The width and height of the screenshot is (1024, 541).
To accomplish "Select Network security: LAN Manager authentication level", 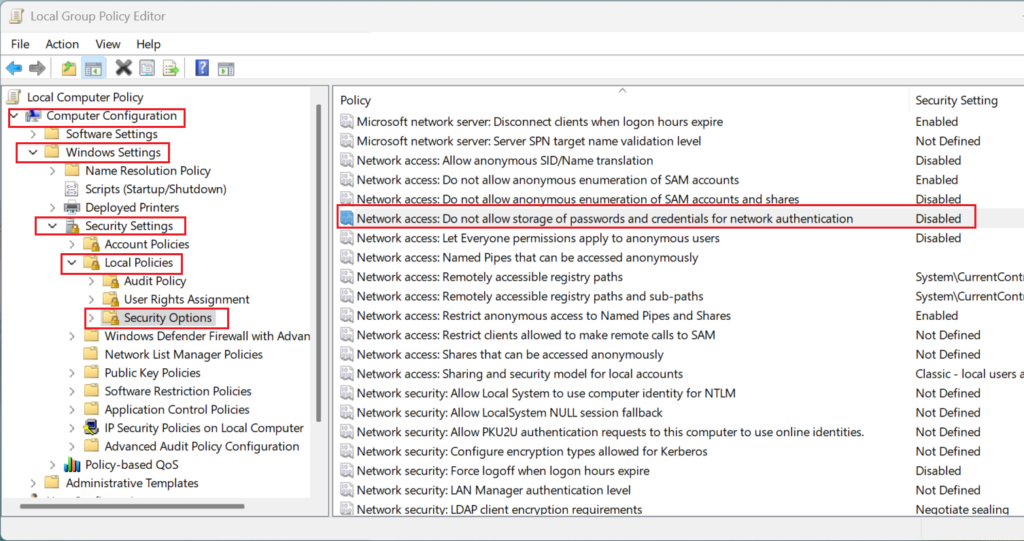I will tap(494, 490).
